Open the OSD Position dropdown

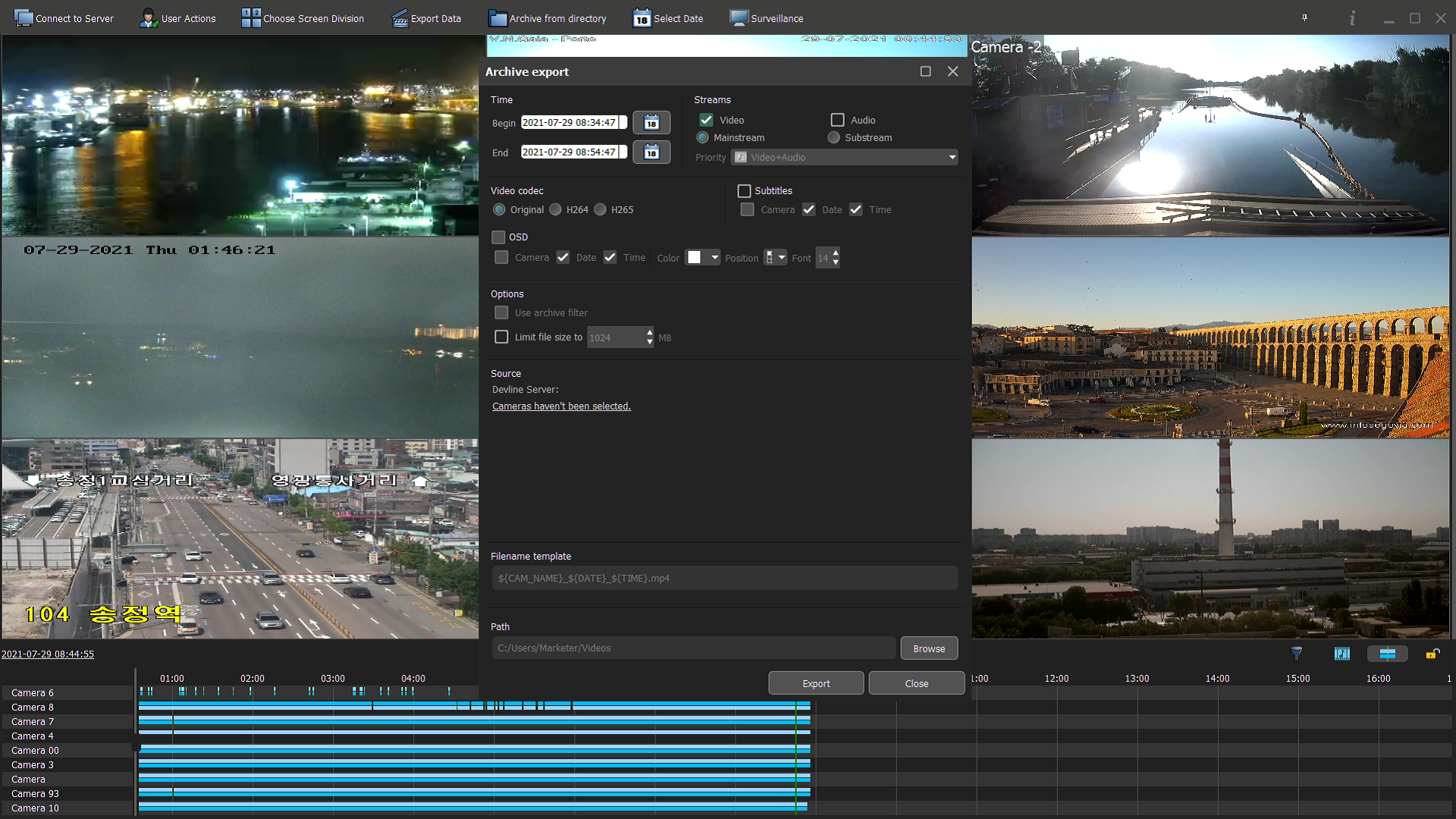[775, 258]
